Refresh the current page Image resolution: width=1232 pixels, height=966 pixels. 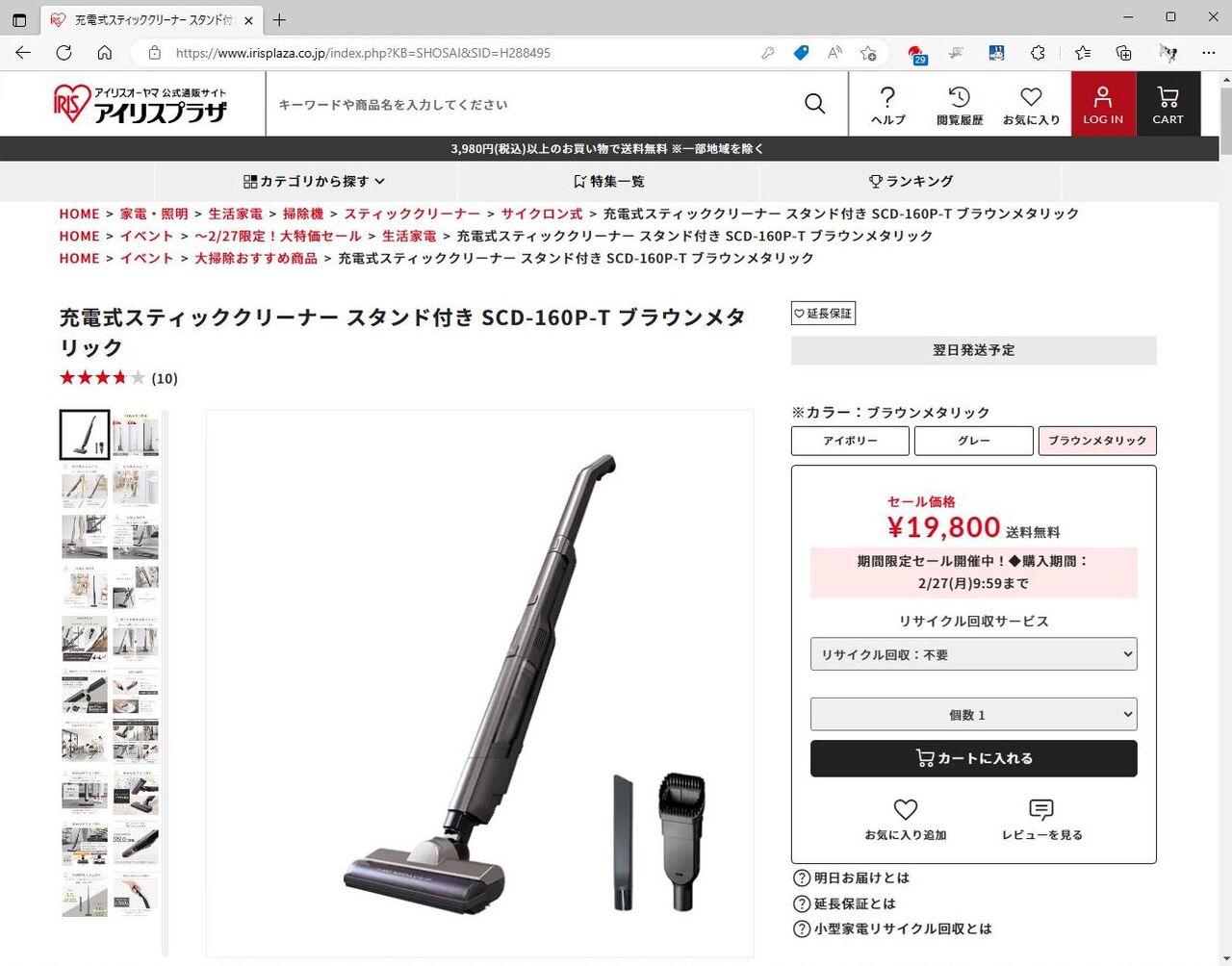(x=64, y=53)
